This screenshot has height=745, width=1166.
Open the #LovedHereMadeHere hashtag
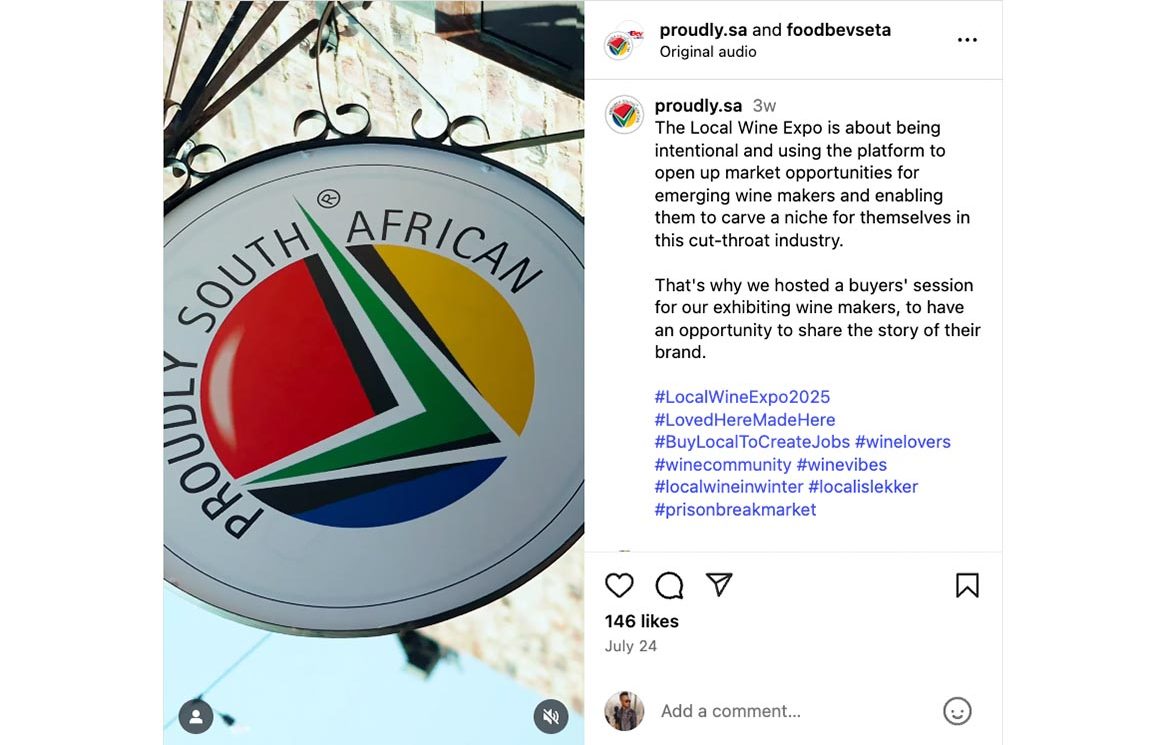tap(745, 420)
